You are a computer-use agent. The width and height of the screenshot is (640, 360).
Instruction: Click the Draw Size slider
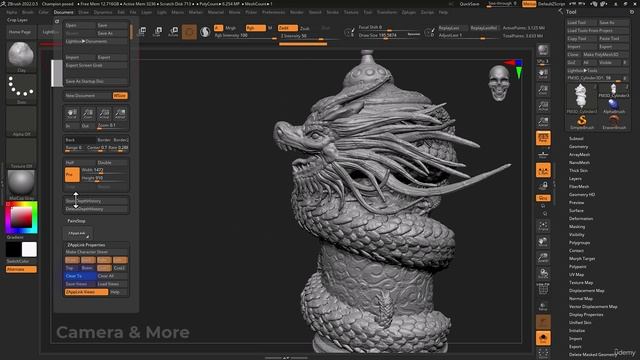click(389, 36)
